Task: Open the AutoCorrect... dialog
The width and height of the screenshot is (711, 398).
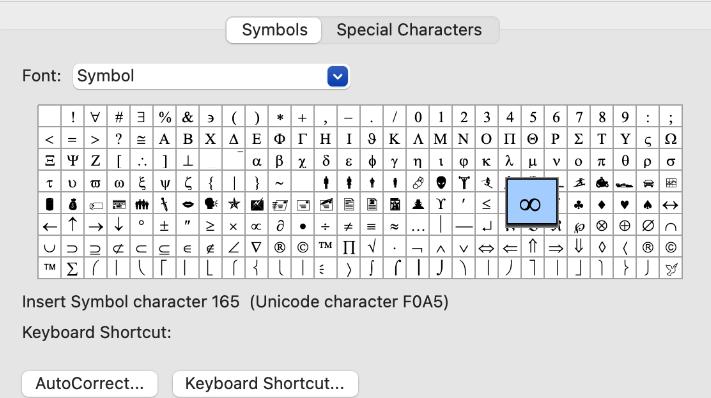Action: pyautogui.click(x=90, y=383)
